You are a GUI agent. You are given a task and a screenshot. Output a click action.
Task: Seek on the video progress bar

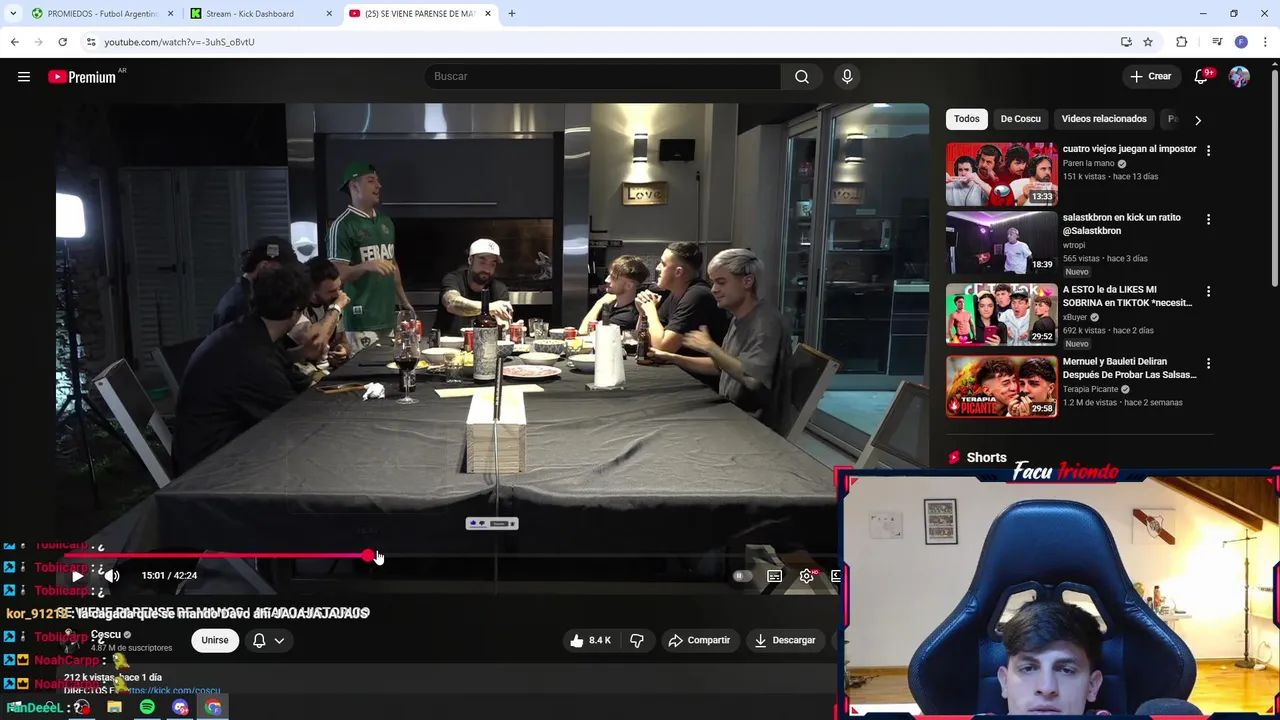450,555
